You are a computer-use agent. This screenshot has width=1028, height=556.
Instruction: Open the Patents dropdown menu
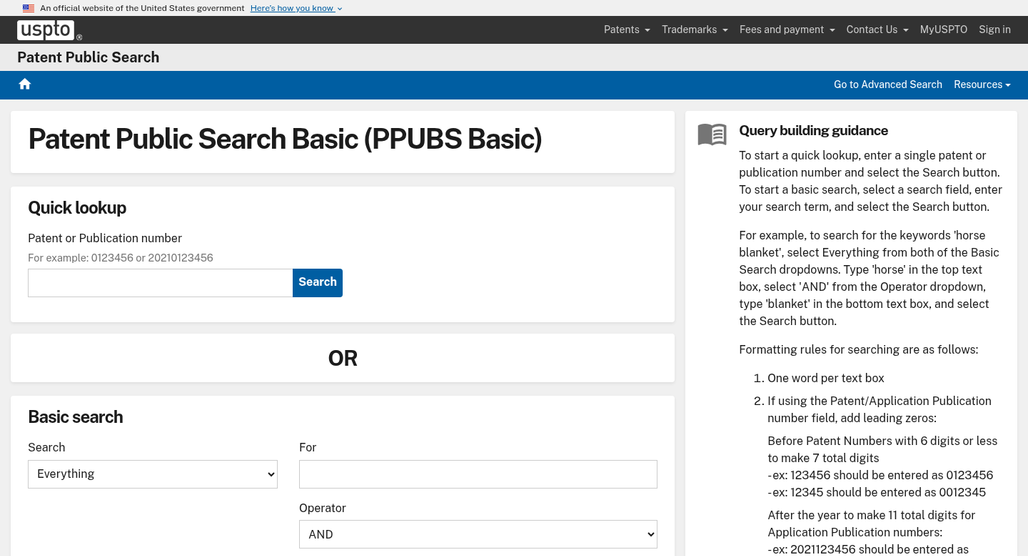tap(627, 30)
